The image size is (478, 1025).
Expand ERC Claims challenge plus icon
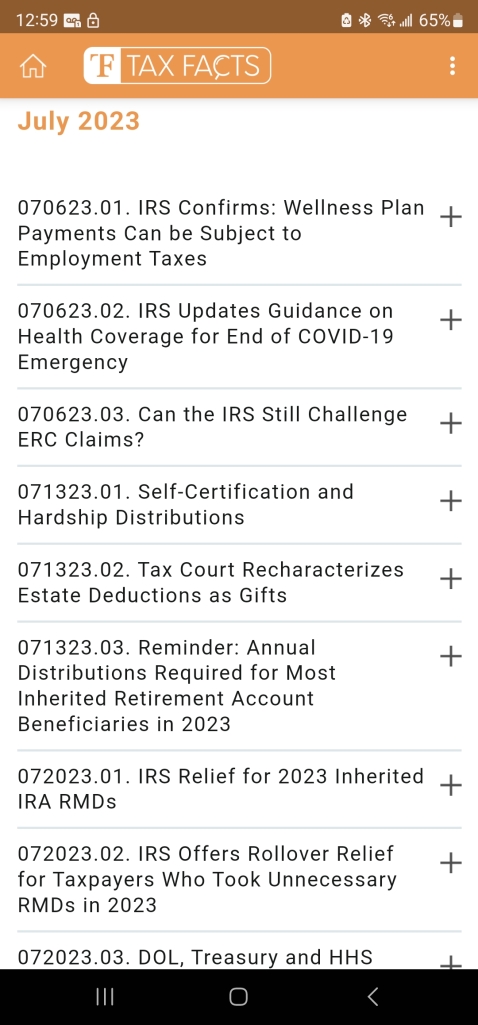coord(451,424)
